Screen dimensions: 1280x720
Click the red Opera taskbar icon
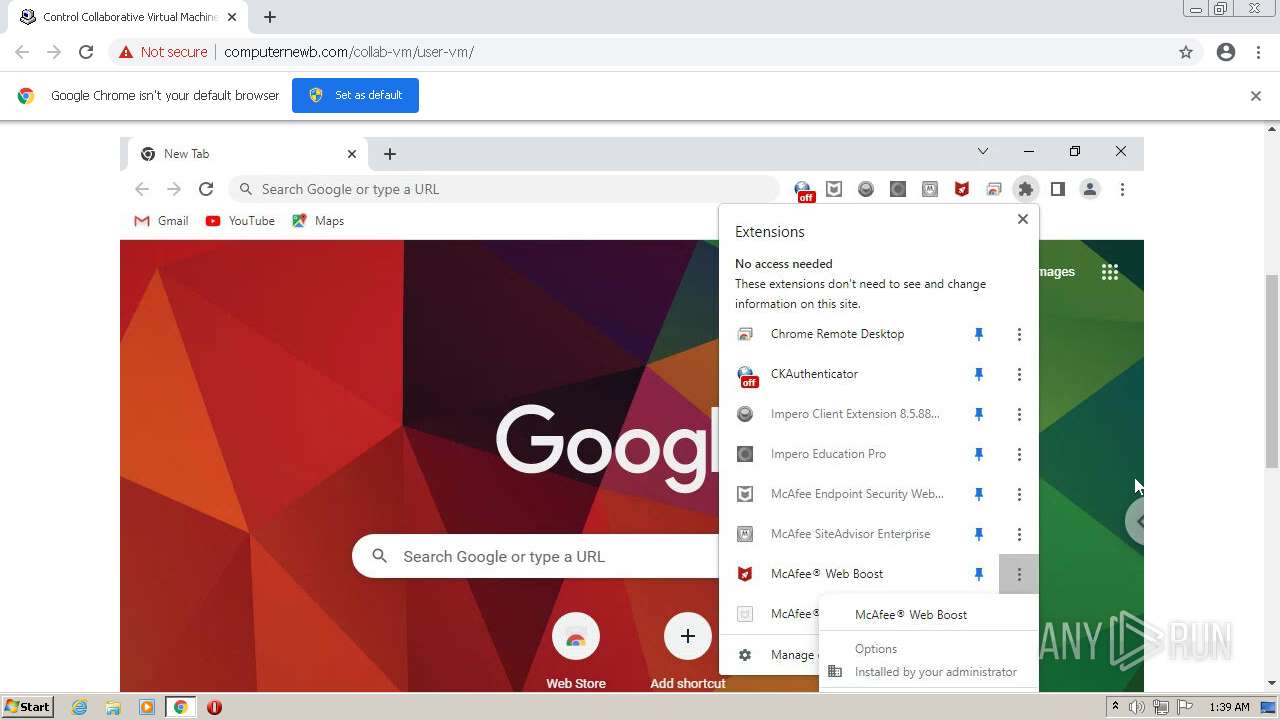click(x=214, y=707)
